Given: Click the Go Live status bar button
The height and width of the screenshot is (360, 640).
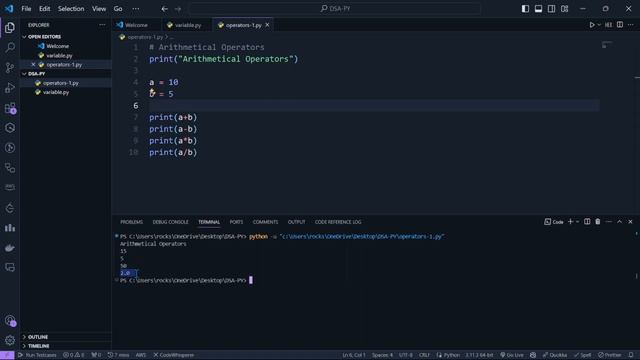Looking at the screenshot, I should point(511,355).
